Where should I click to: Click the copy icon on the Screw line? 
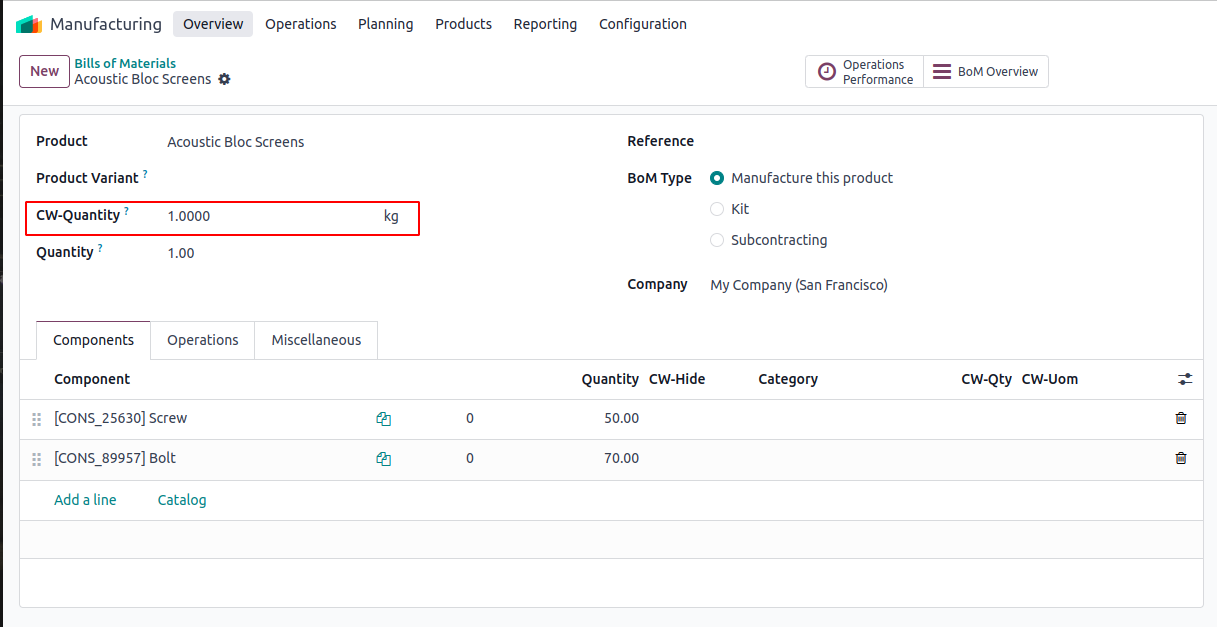tap(383, 419)
